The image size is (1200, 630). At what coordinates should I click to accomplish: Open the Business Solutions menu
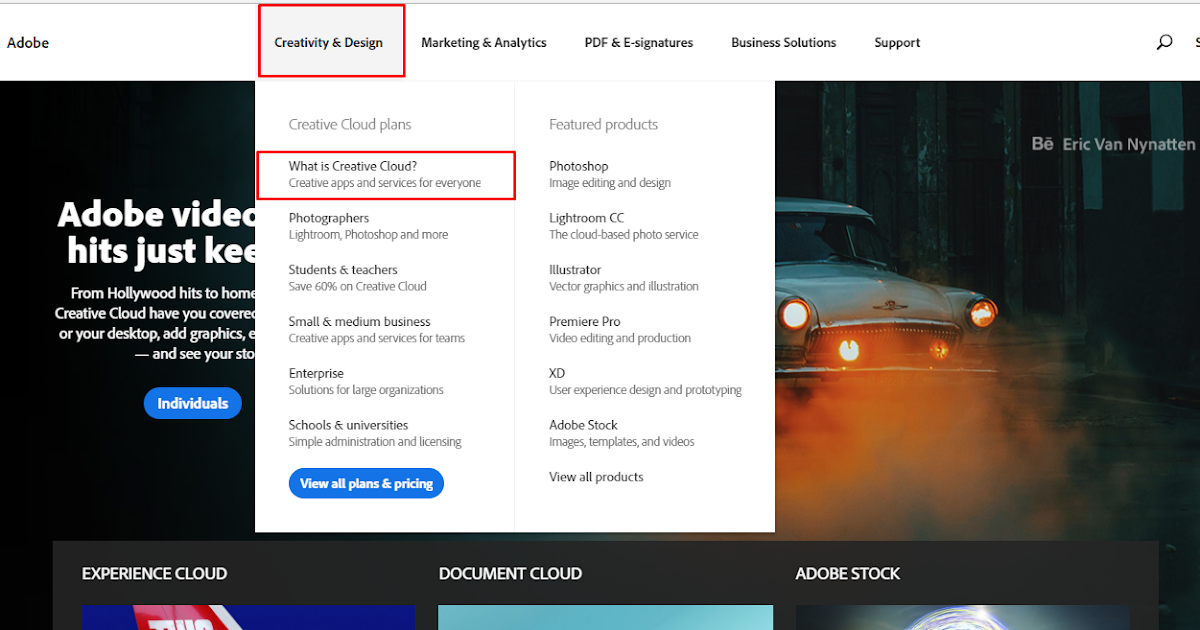[784, 42]
